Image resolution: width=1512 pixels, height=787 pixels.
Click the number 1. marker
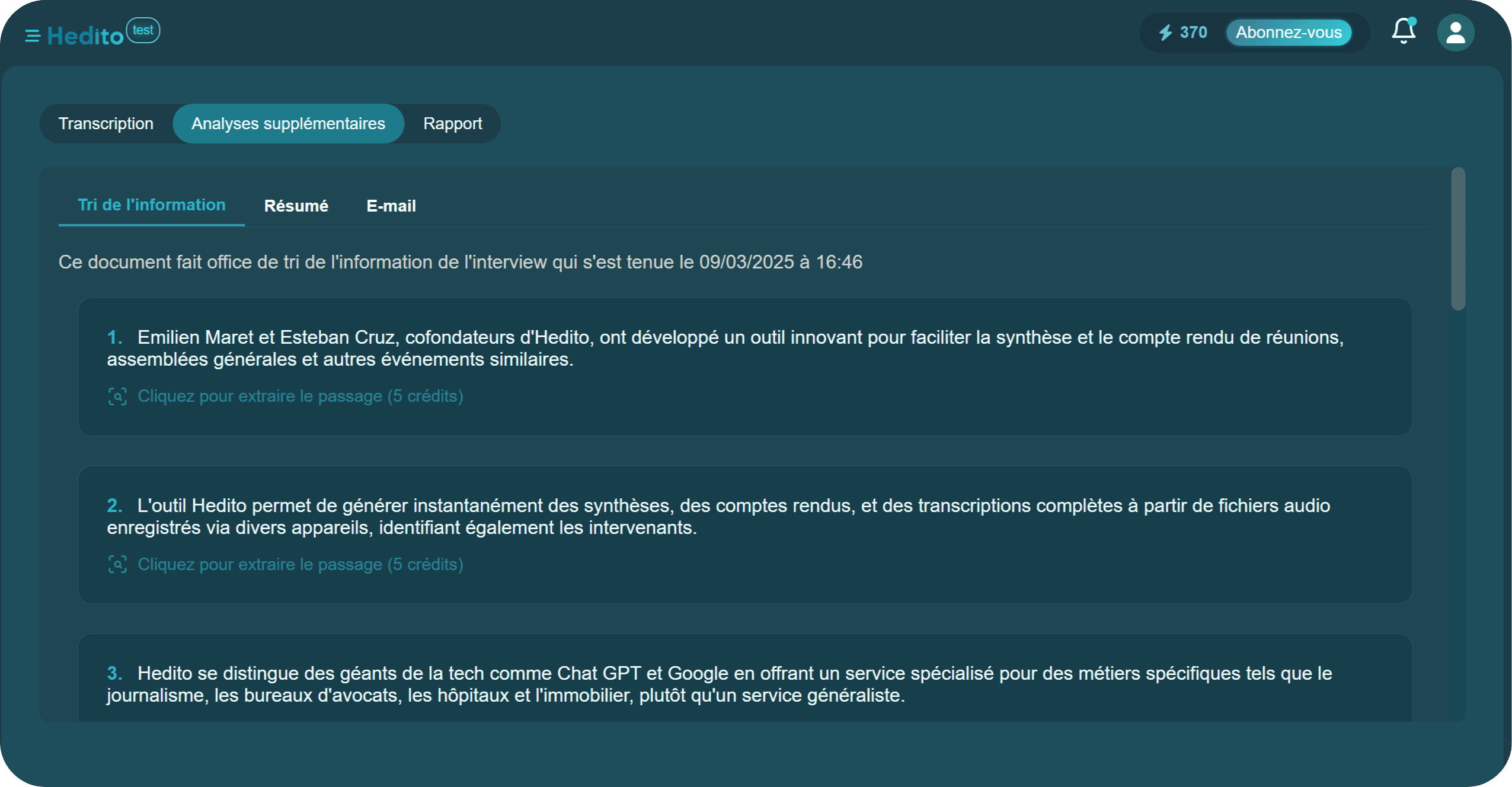[x=115, y=338]
